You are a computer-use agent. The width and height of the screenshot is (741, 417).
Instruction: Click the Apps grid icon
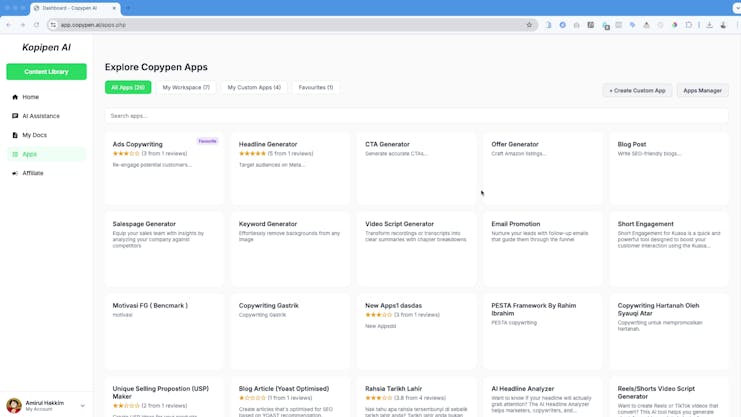point(15,154)
